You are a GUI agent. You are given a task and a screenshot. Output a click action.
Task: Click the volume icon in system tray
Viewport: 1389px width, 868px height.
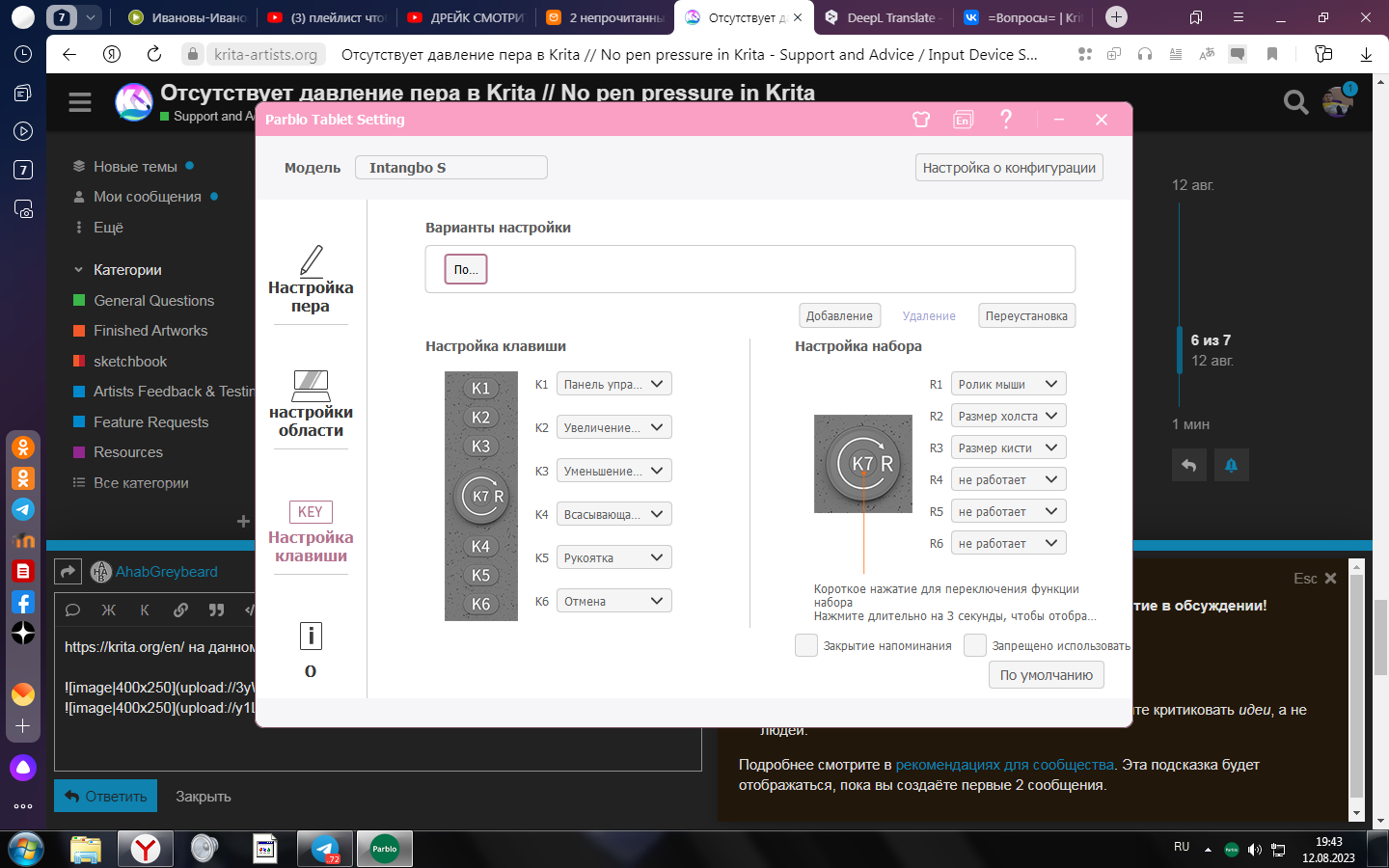tap(1255, 850)
